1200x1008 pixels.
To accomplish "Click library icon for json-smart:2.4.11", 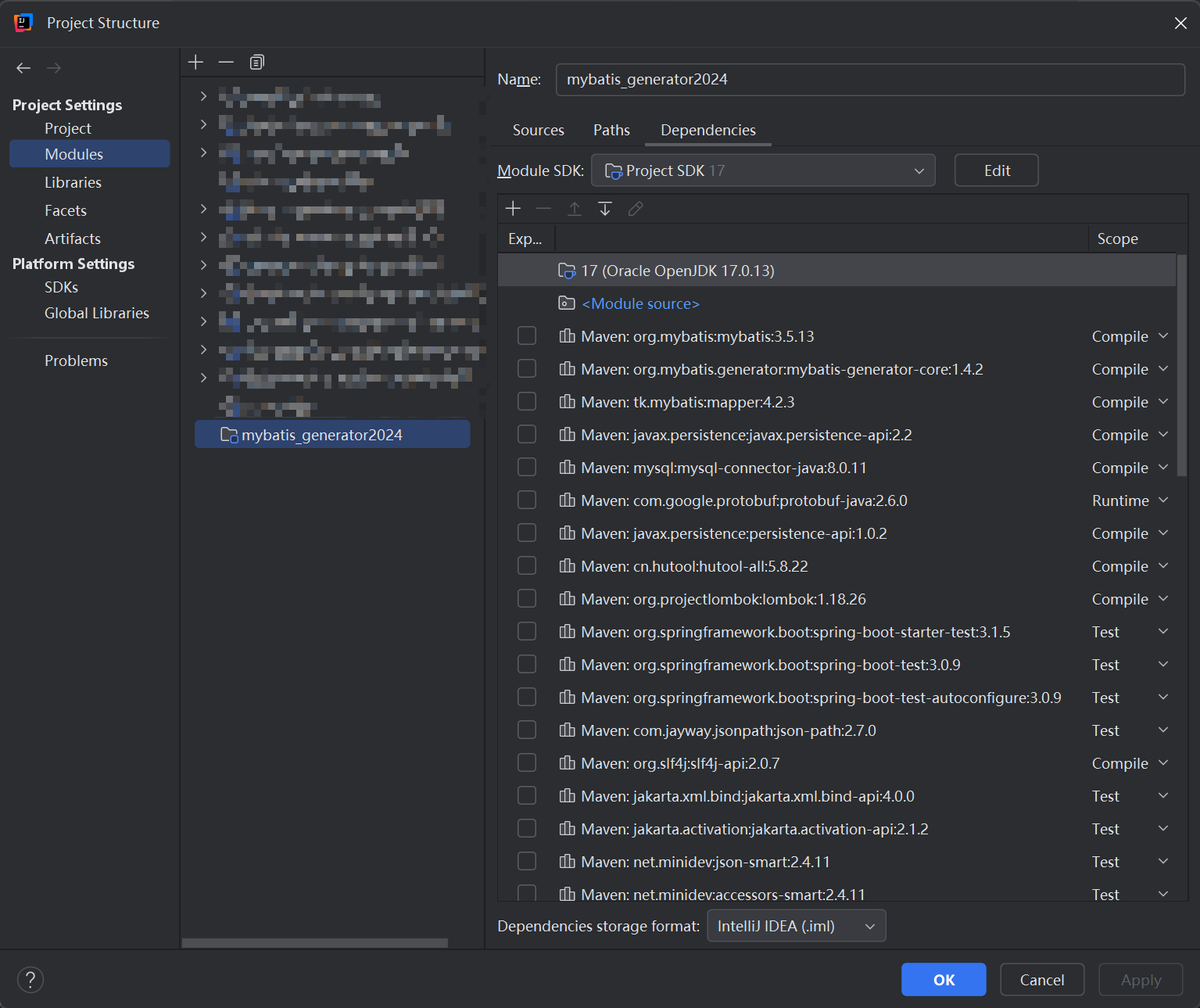I will coord(568,862).
